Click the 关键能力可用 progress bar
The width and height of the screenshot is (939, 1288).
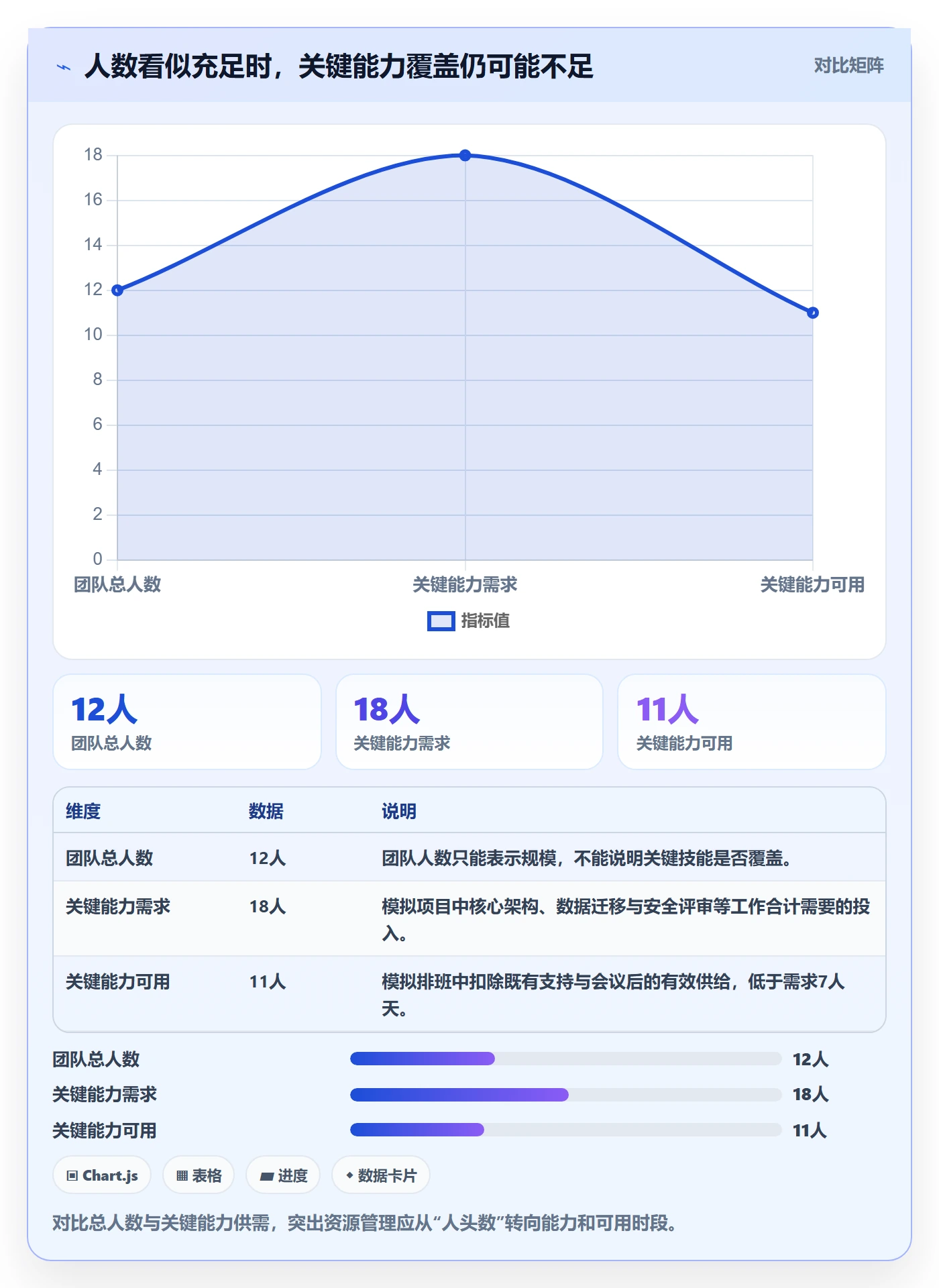[565, 1130]
